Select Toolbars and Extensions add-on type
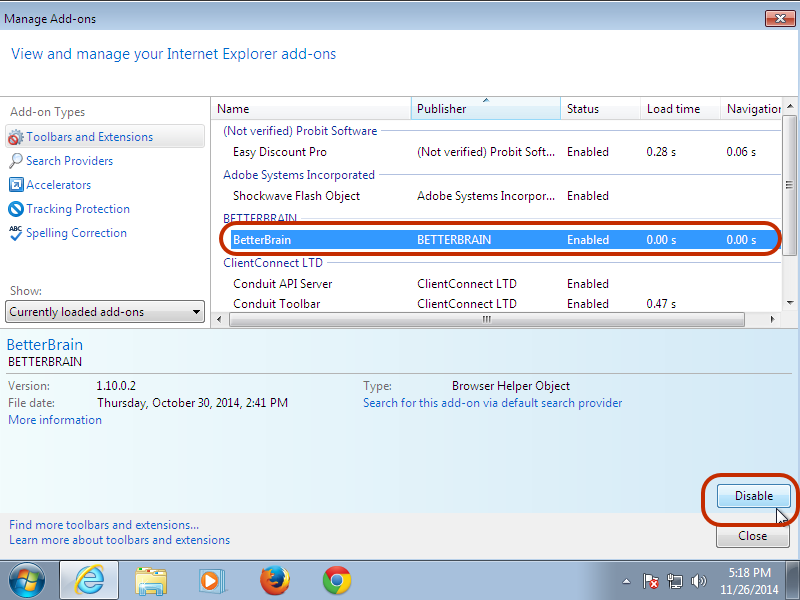Screen dimensions: 800x600 tap(105, 137)
